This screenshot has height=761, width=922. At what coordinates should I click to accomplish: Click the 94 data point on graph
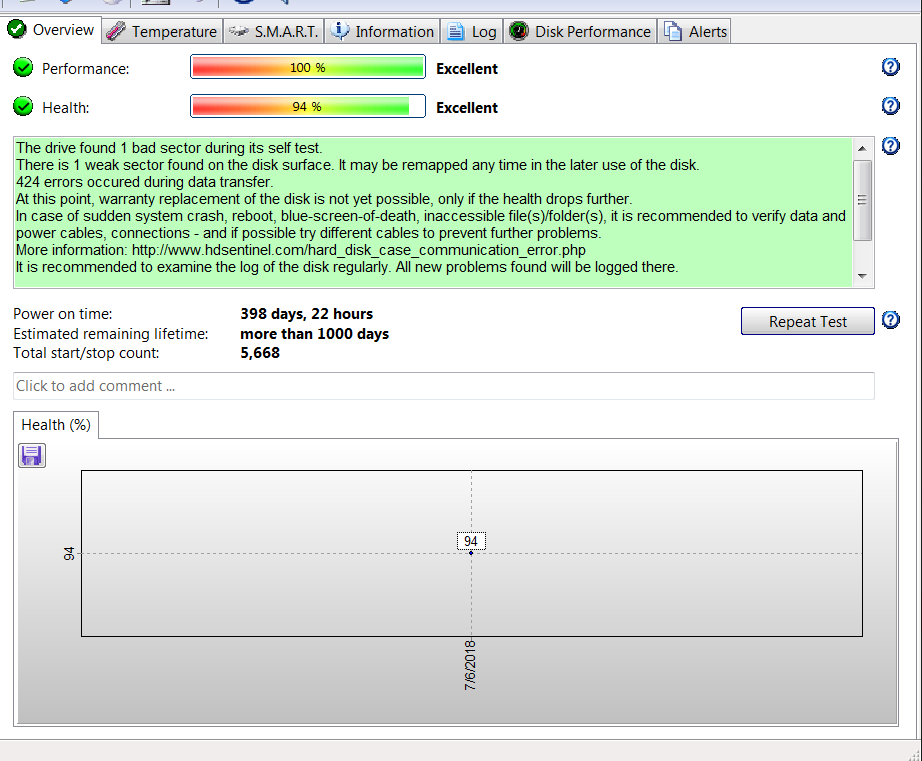(x=471, y=553)
